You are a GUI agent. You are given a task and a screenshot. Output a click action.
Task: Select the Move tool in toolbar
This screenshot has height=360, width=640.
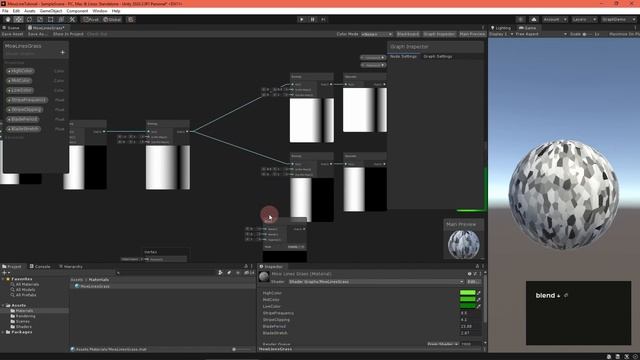click(18, 19)
